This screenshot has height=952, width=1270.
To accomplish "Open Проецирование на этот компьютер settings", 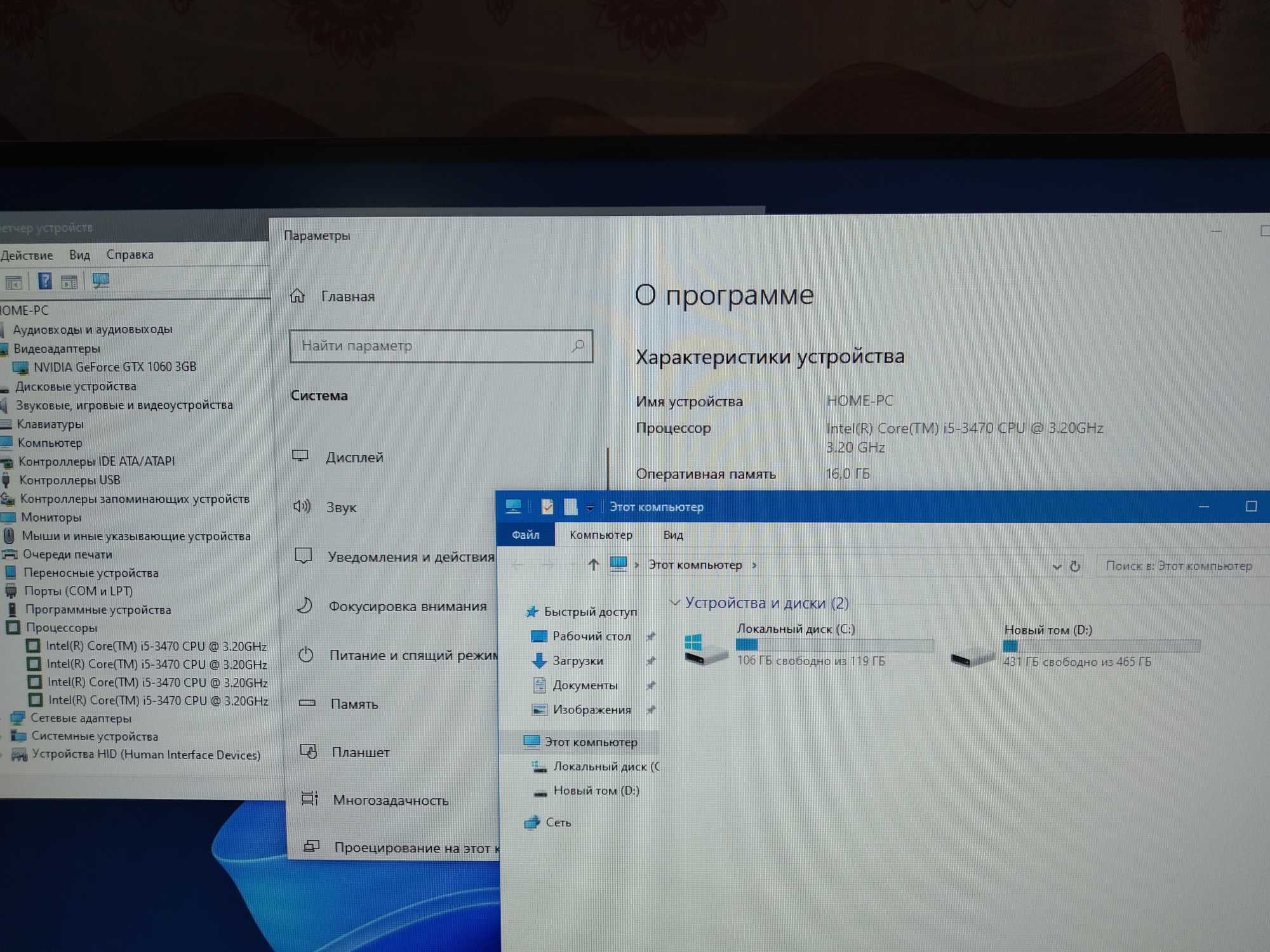I will 416,848.
